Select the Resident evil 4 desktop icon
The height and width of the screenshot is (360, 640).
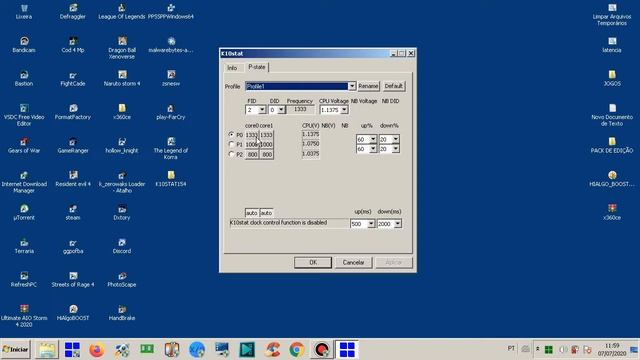click(x=73, y=179)
